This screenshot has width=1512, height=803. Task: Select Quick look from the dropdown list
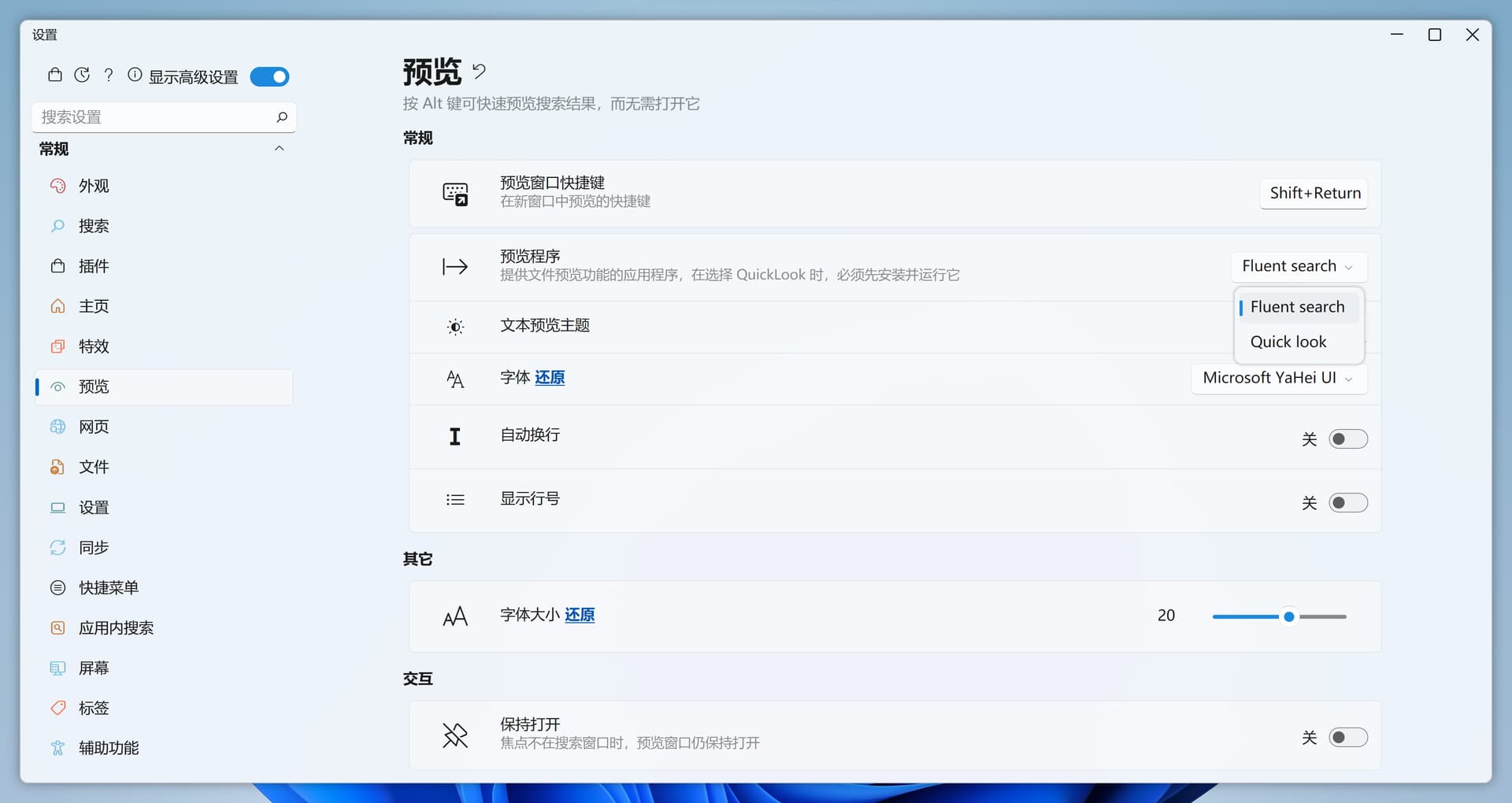(x=1288, y=342)
